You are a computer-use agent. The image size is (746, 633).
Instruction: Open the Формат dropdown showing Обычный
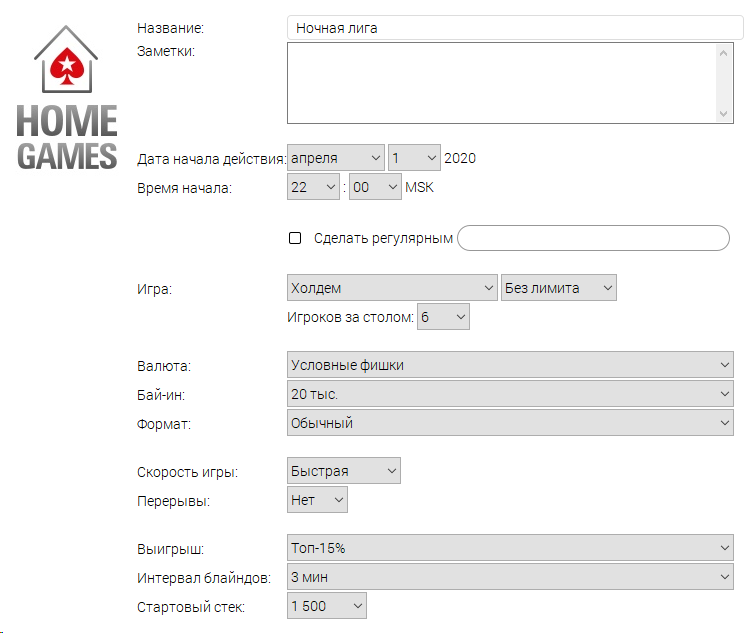click(x=510, y=423)
